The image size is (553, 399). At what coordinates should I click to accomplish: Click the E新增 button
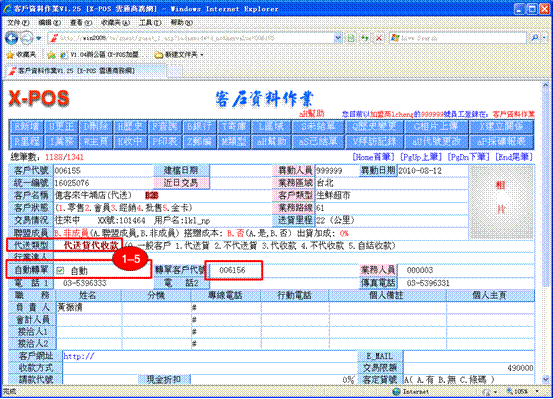(x=26, y=127)
